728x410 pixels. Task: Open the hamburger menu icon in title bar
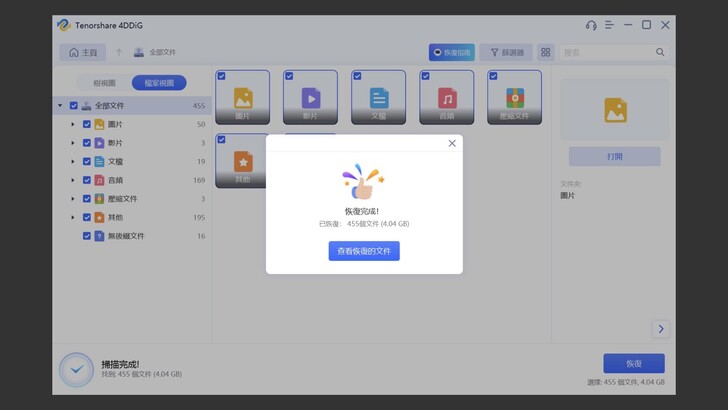pos(609,25)
